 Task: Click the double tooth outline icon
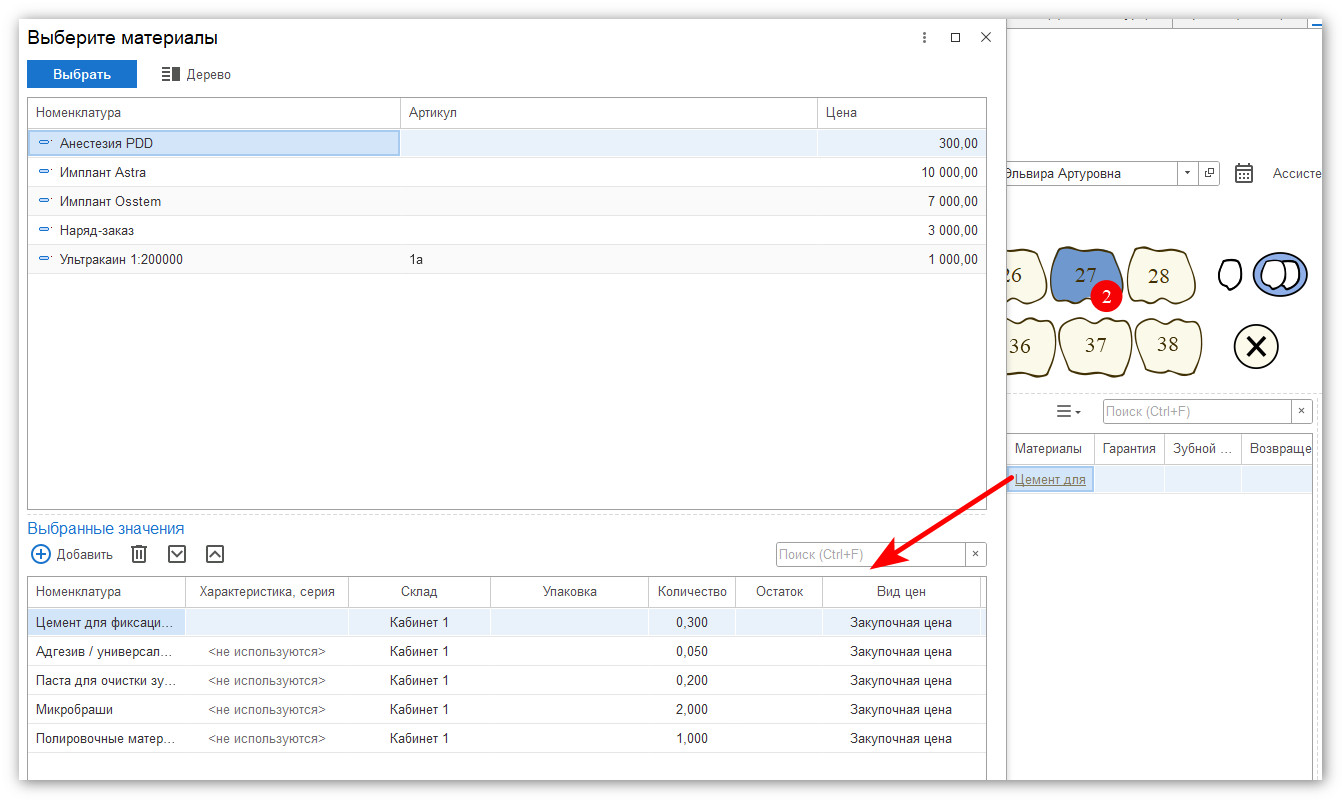click(1280, 274)
